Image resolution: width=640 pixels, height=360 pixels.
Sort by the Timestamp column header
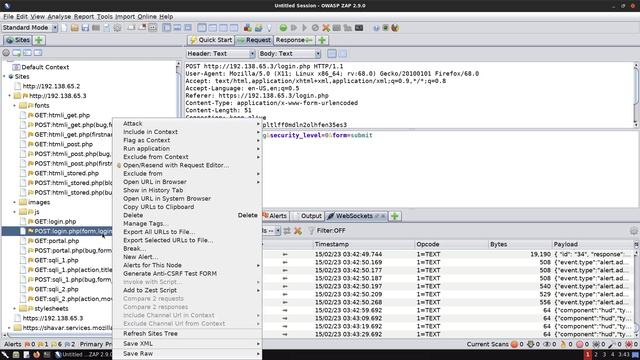point(363,244)
